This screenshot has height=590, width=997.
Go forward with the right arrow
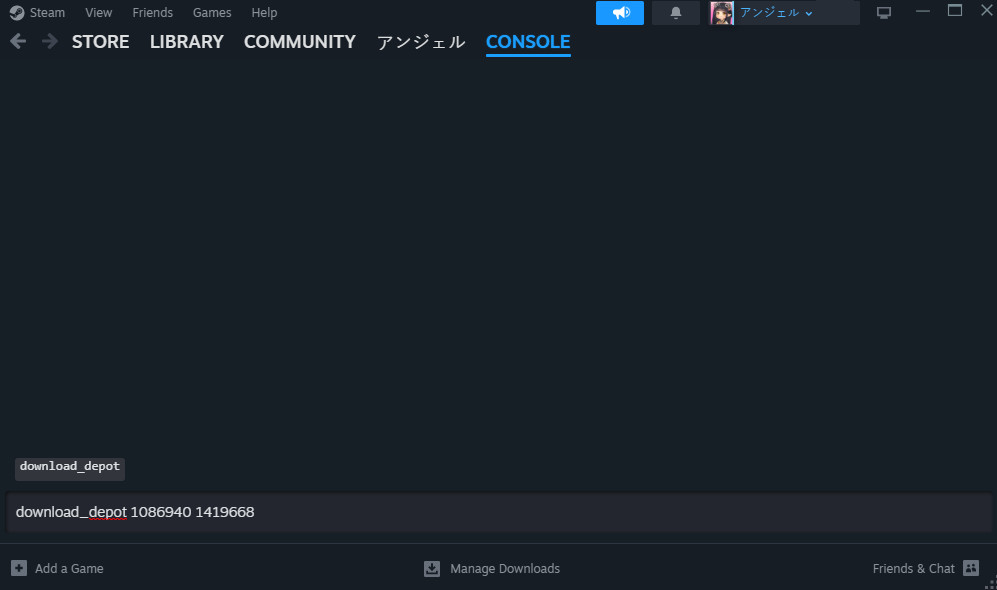tap(50, 41)
